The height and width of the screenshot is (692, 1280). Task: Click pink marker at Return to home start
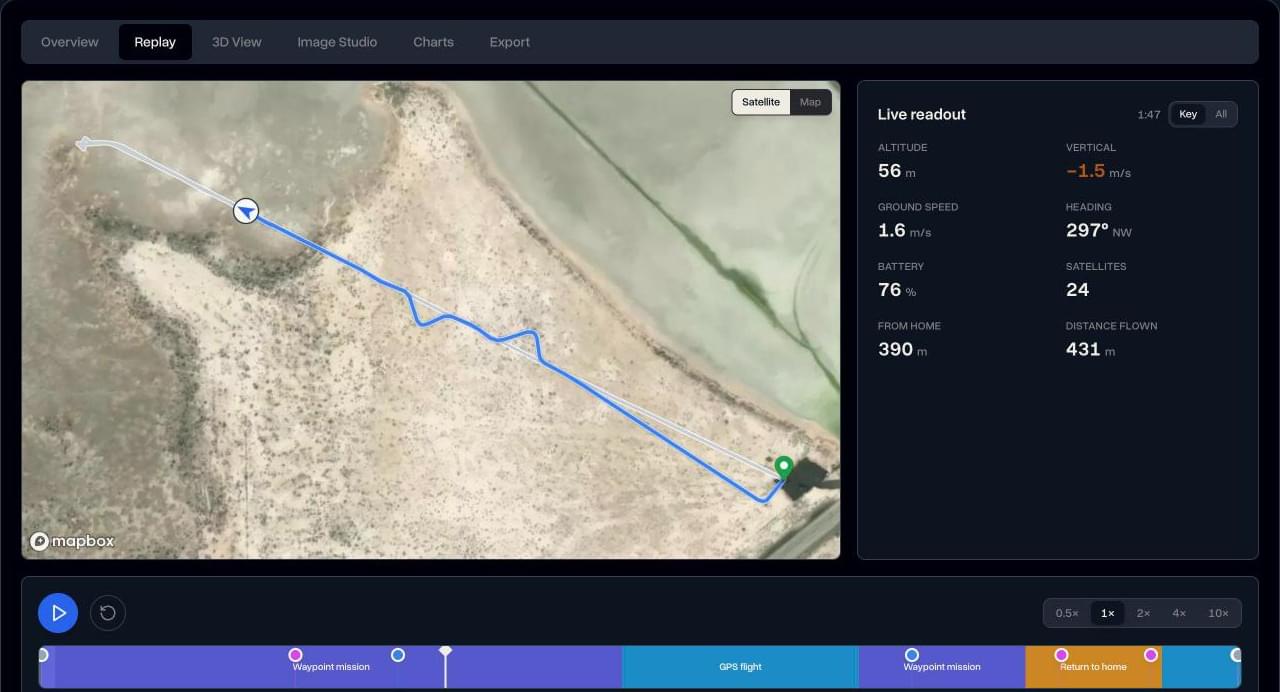(x=1061, y=655)
